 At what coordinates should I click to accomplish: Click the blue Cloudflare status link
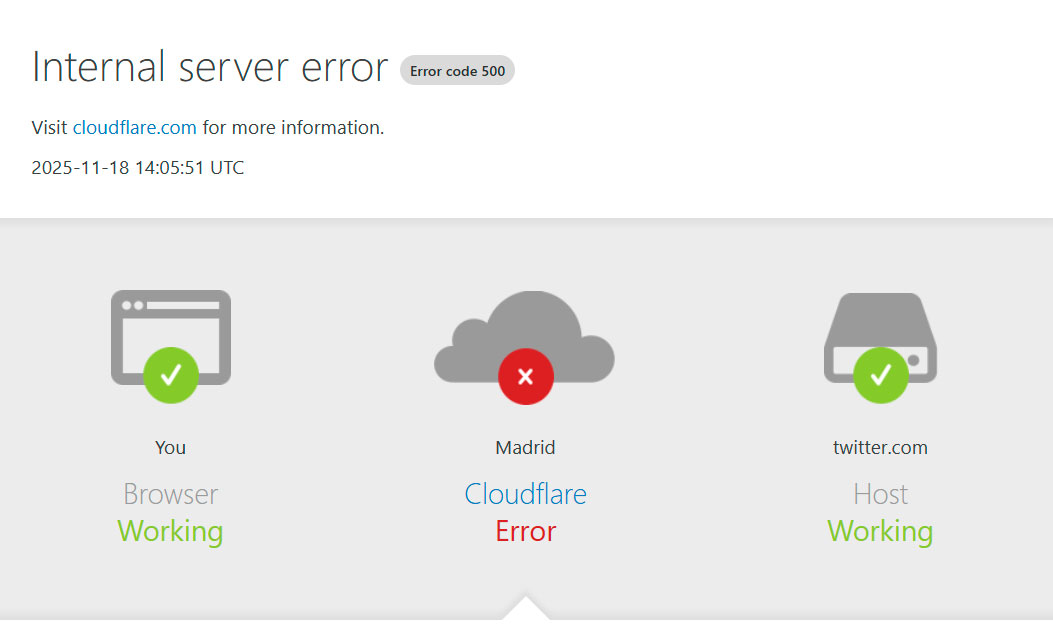pyautogui.click(x=525, y=494)
